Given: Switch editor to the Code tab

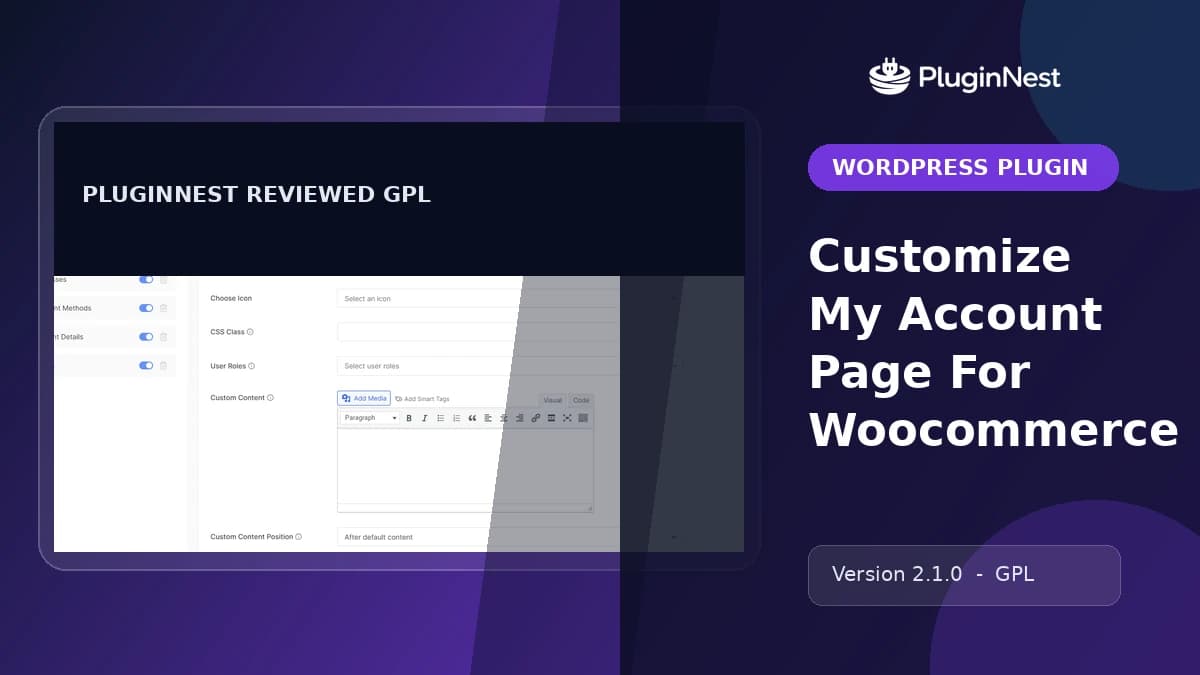Looking at the screenshot, I should click(x=581, y=400).
